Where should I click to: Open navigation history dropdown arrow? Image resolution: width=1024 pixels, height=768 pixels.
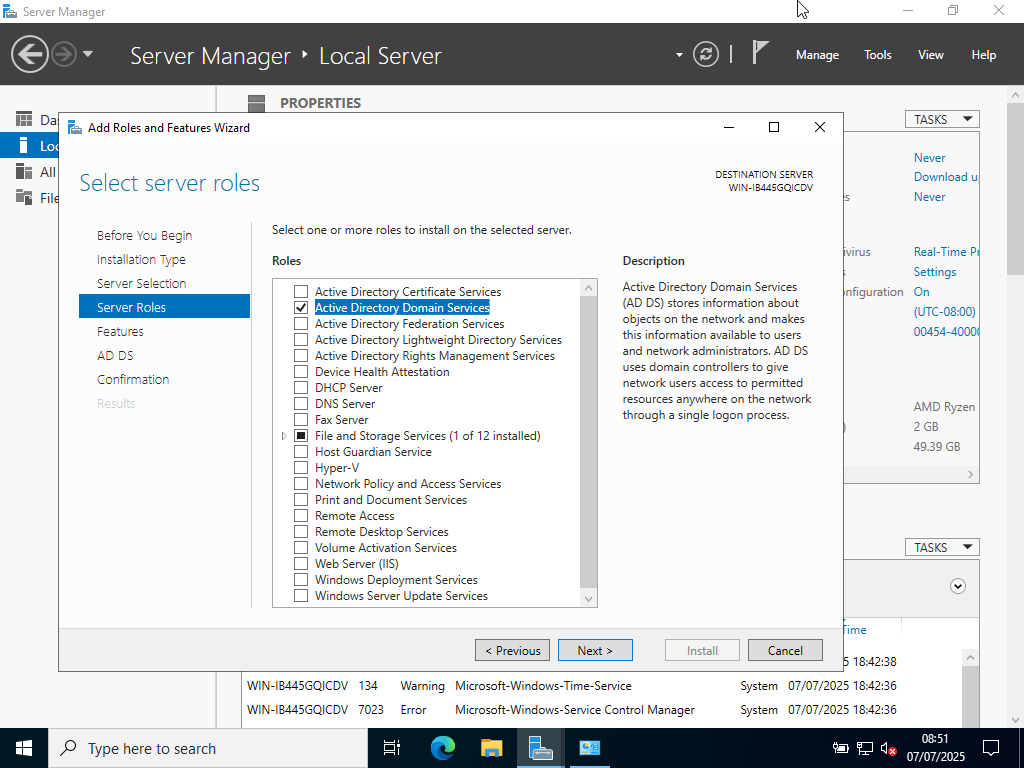pyautogui.click(x=88, y=54)
